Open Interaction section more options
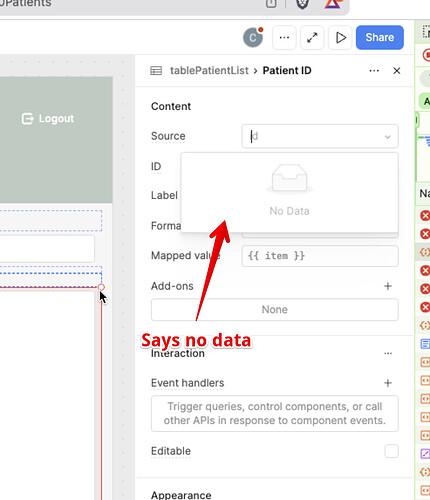Screen dimensions: 430x500 388,353
